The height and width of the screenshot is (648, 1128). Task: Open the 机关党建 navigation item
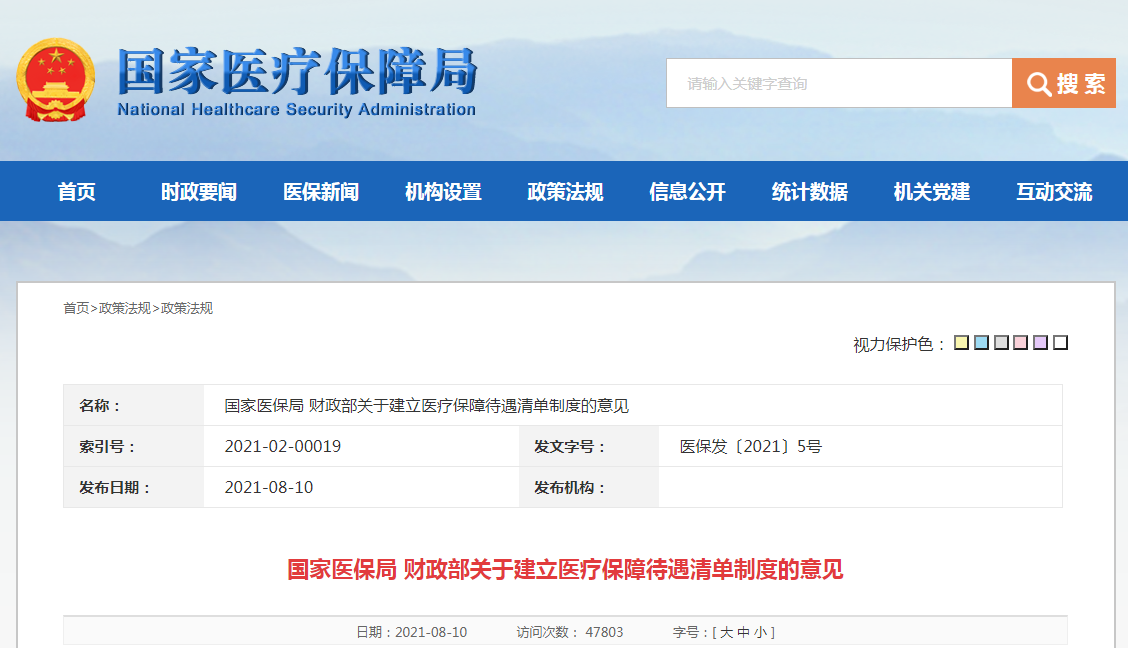[x=932, y=191]
